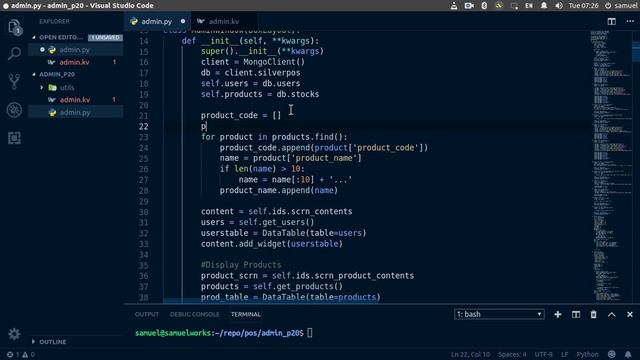The height and width of the screenshot is (360, 640).
Task: Open admin.py in ADMIN_P20 folder
Action: click(76, 112)
